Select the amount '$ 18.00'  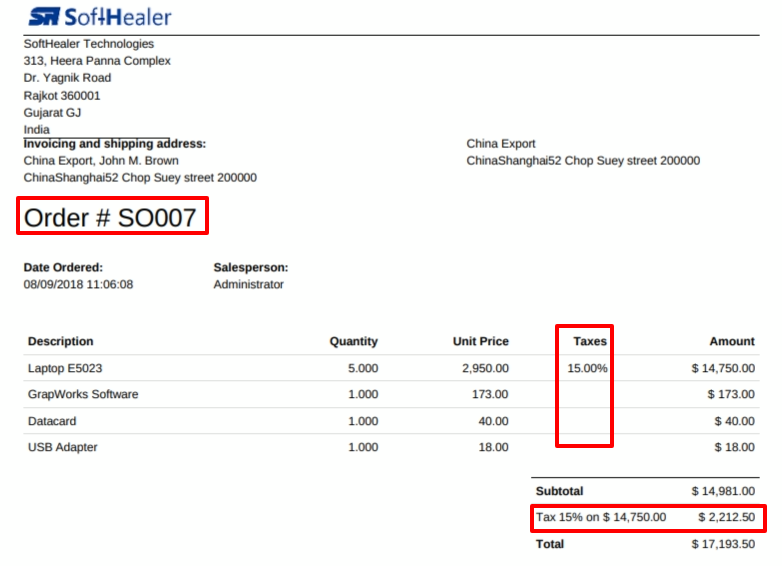pyautogui.click(x=735, y=447)
